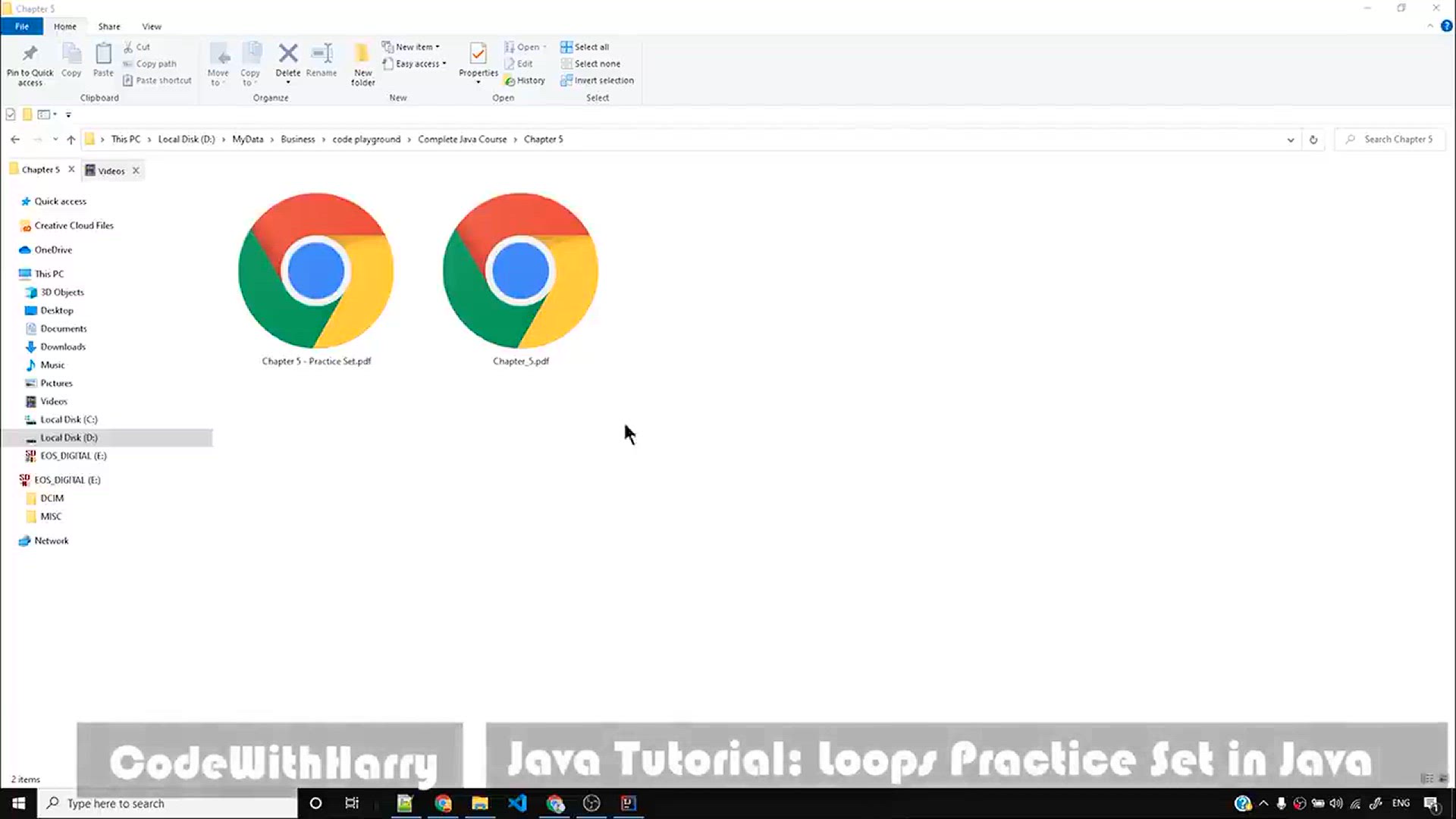The width and height of the screenshot is (1456, 819).
Task: Click the Delete red X icon
Action: 288,53
